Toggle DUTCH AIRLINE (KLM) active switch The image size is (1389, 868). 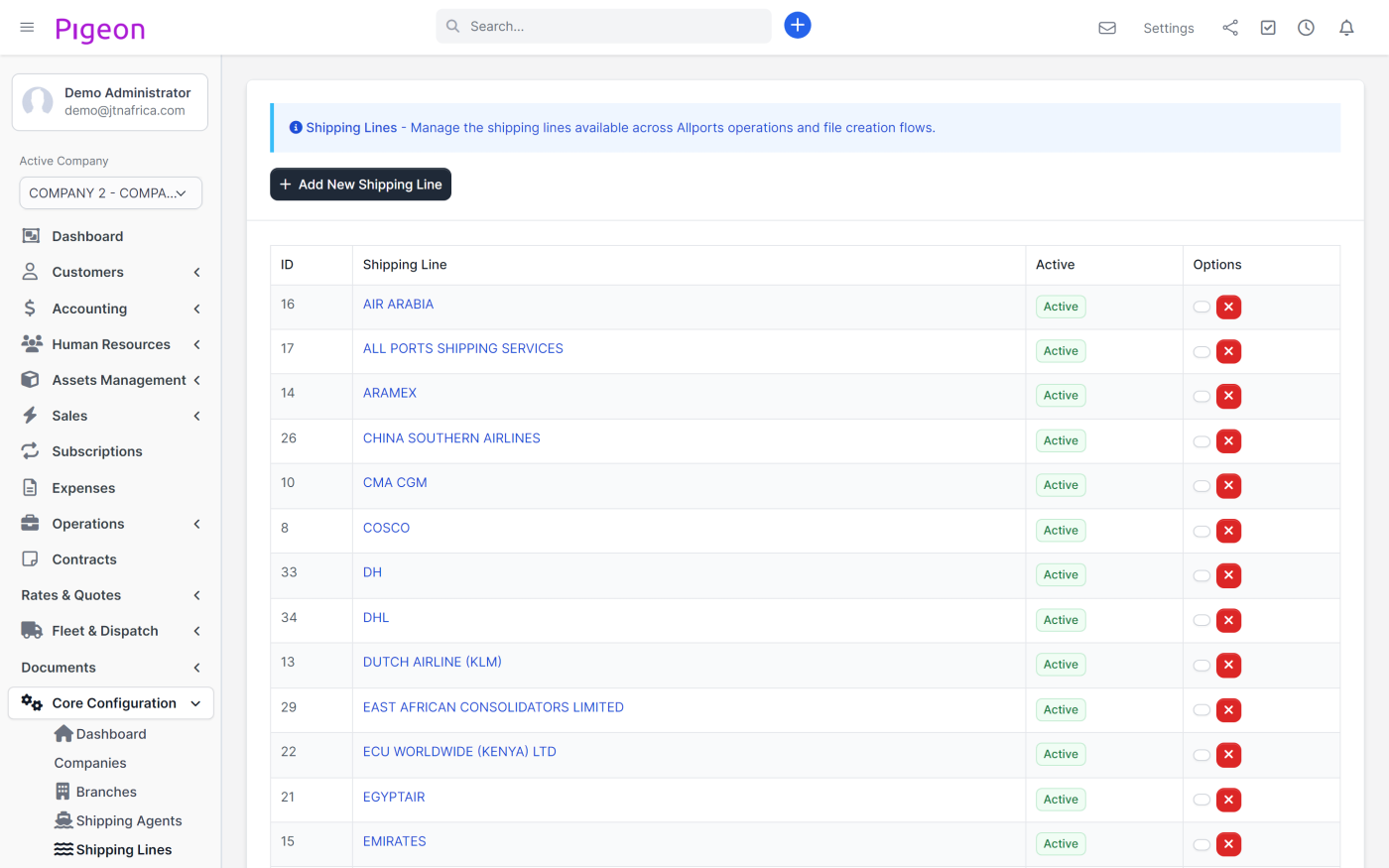pyautogui.click(x=1201, y=665)
